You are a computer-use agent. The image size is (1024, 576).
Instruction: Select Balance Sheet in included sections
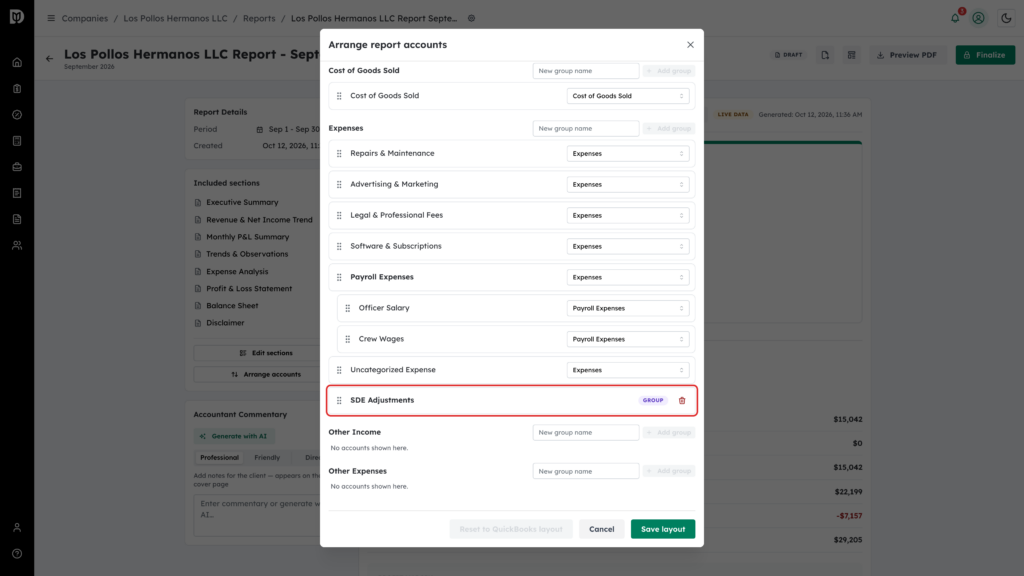click(232, 306)
